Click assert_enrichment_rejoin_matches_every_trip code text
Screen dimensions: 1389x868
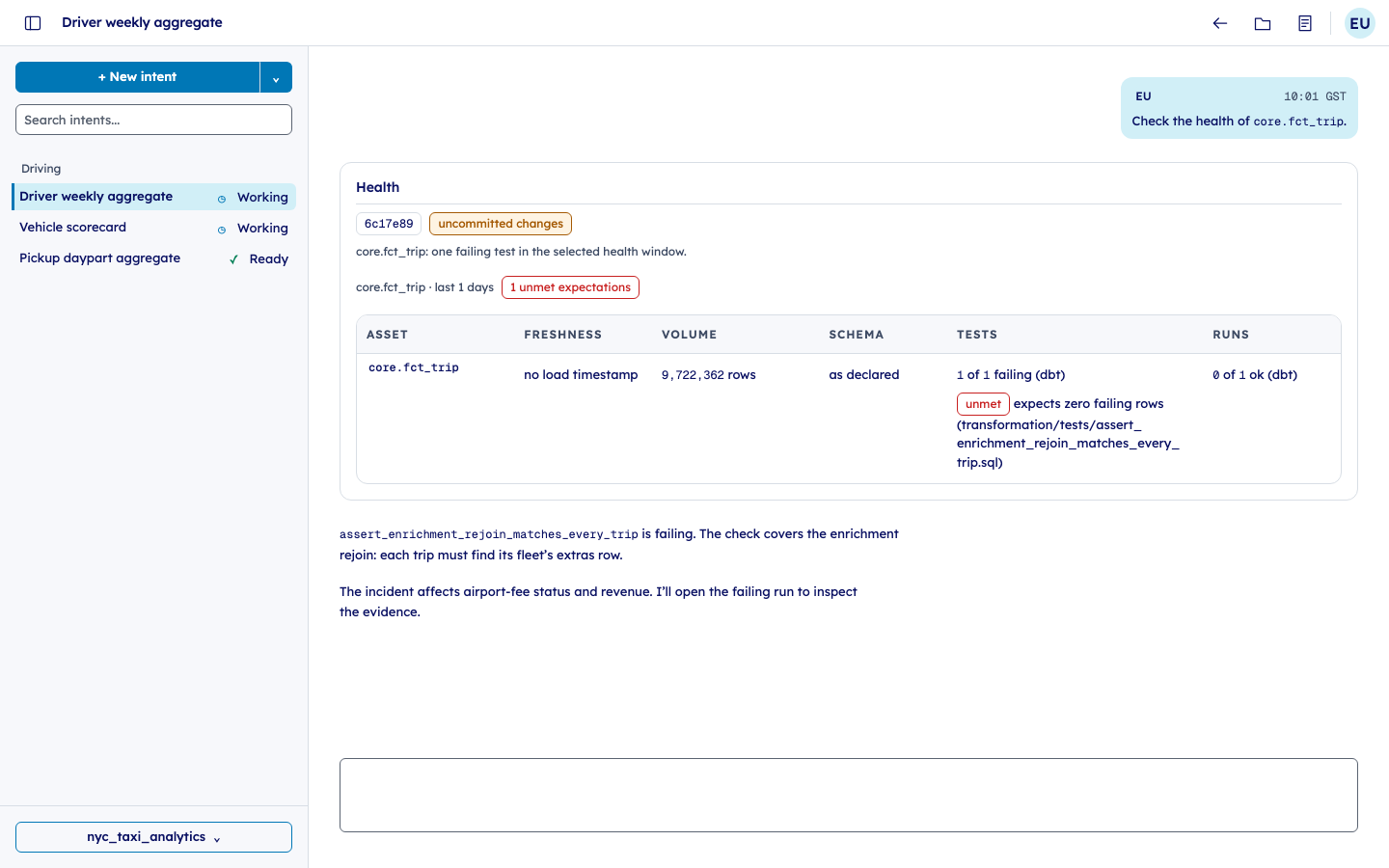[489, 534]
